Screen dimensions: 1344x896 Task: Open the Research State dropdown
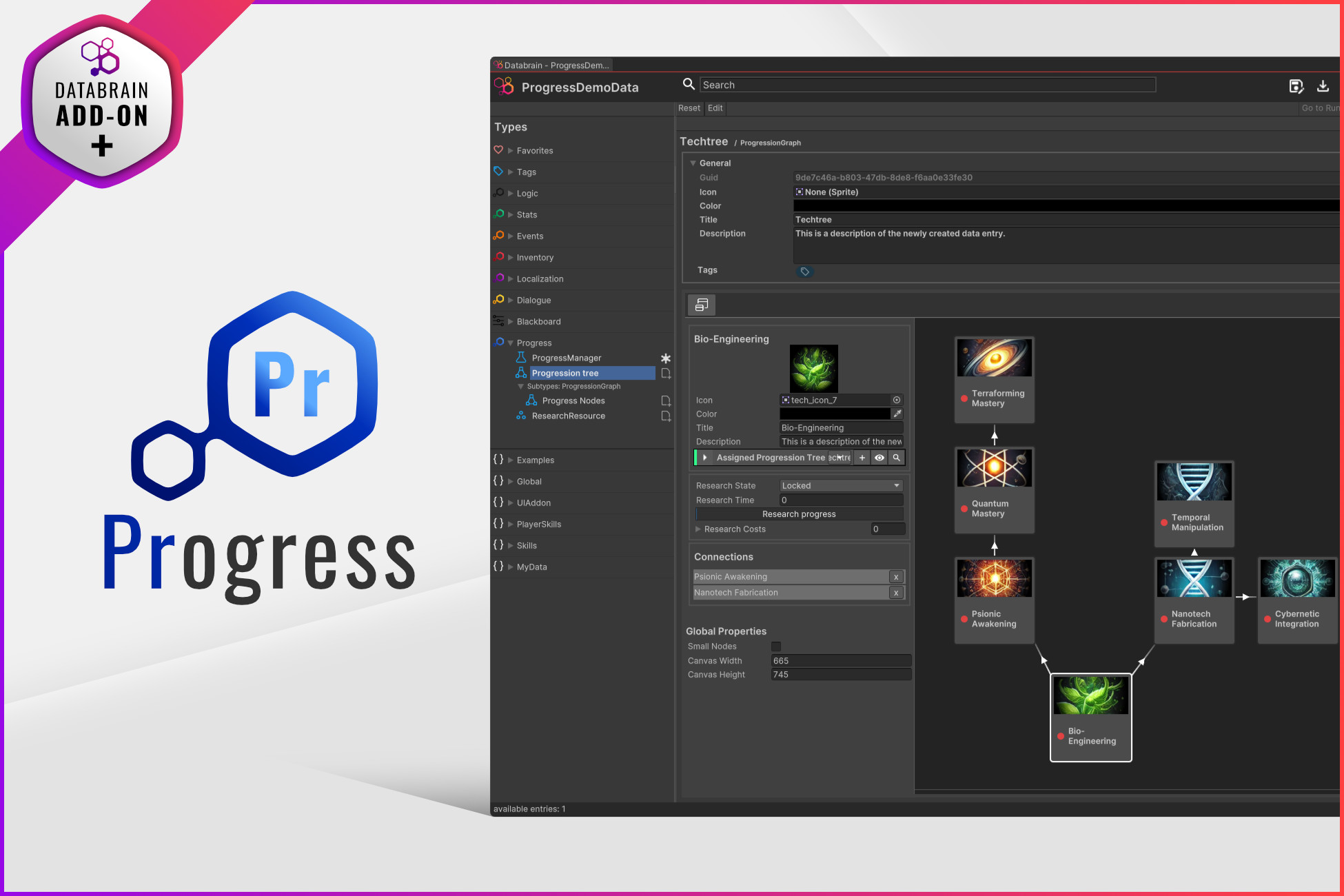pyautogui.click(x=841, y=486)
